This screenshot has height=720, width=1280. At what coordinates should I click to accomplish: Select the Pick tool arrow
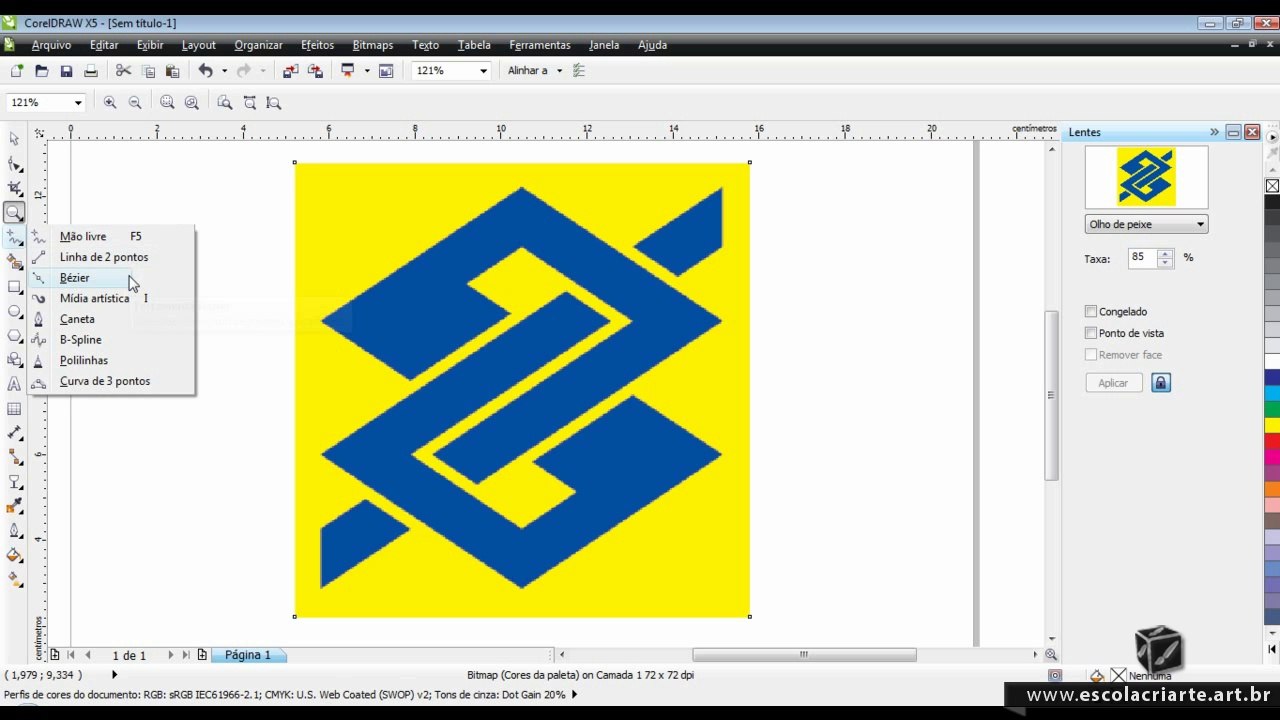point(14,139)
